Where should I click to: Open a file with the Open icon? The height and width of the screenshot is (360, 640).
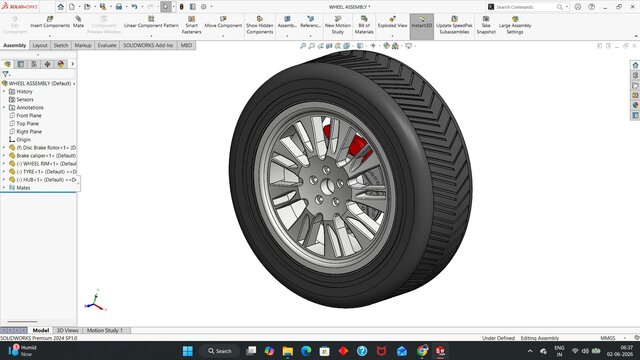87,7
